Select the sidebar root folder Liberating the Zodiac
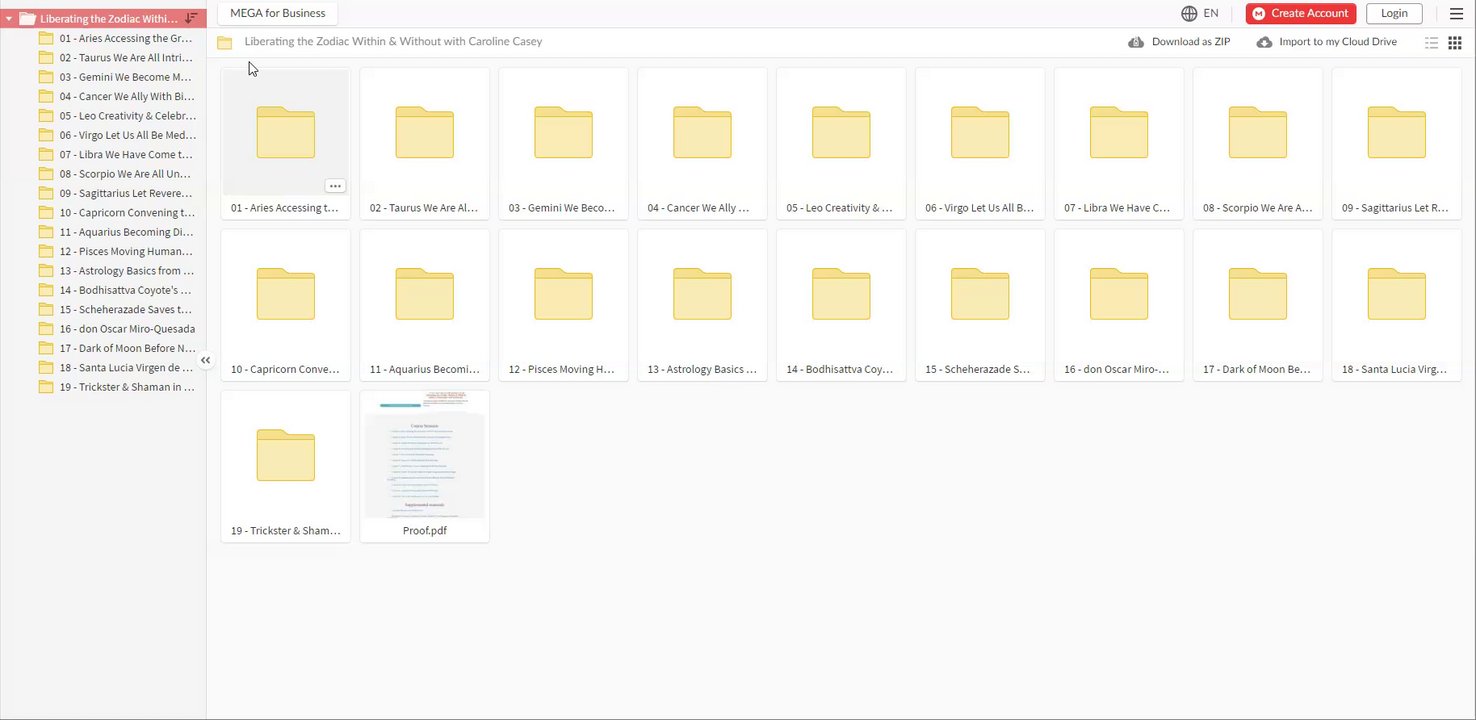The image size is (1476, 720). [103, 18]
